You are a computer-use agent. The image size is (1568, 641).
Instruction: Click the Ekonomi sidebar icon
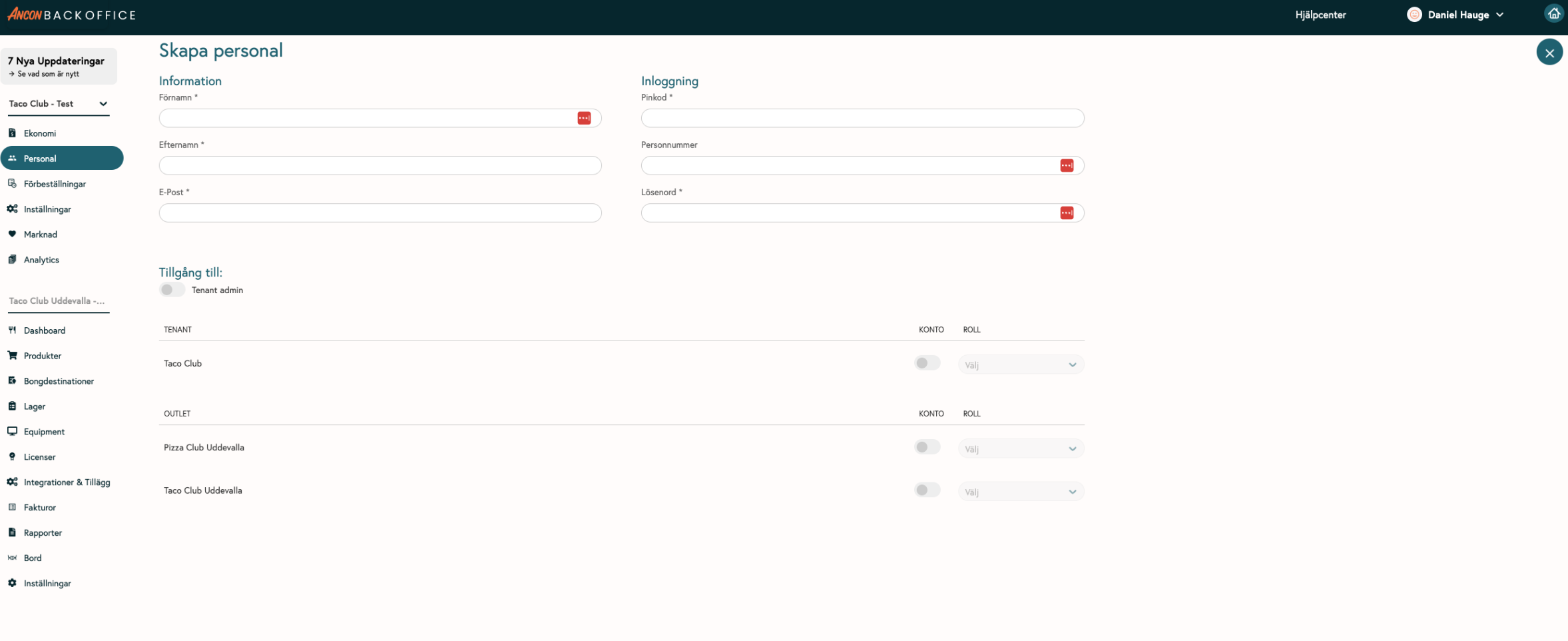click(x=12, y=133)
